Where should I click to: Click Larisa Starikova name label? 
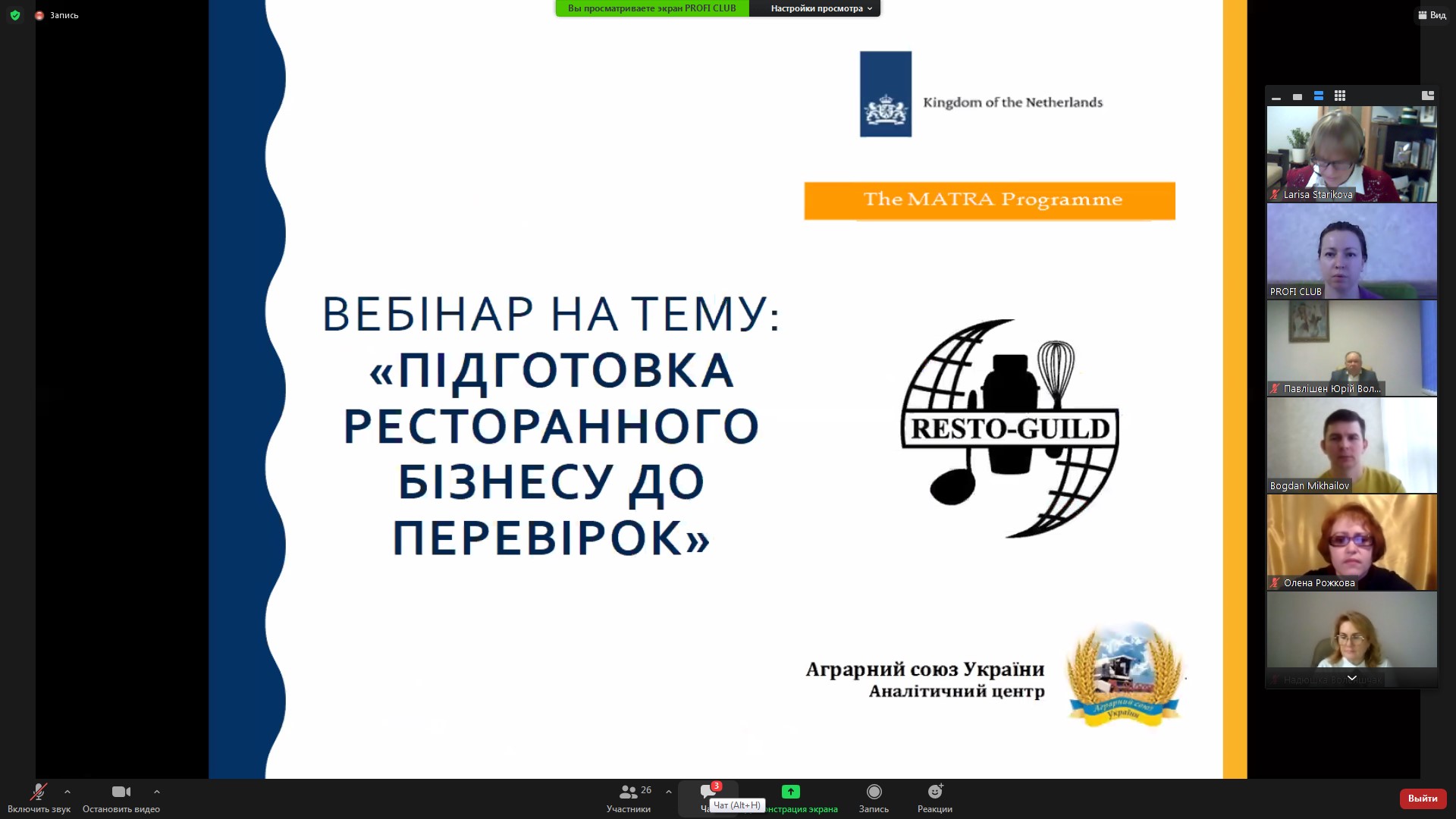(1317, 195)
